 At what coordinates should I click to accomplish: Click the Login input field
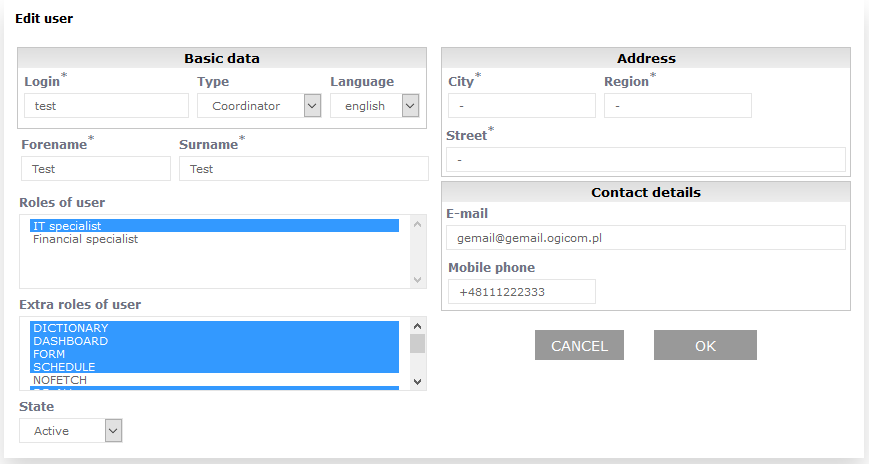[106, 106]
